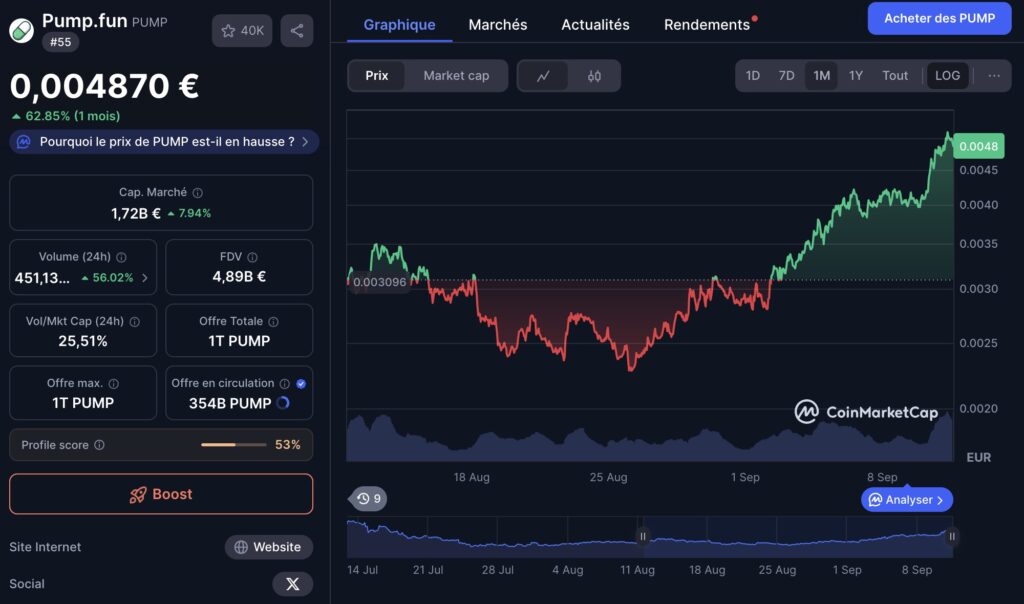This screenshot has width=1024, height=604.
Task: Click the Boost button
Action: (161, 494)
